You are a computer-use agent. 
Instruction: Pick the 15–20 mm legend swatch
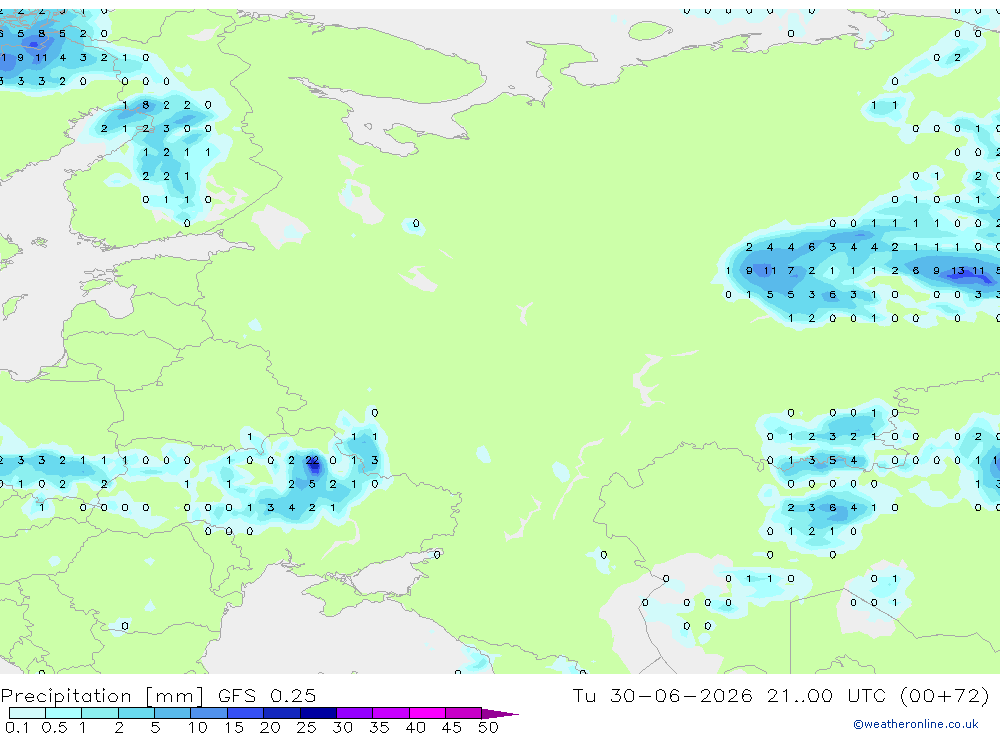[x=246, y=713]
